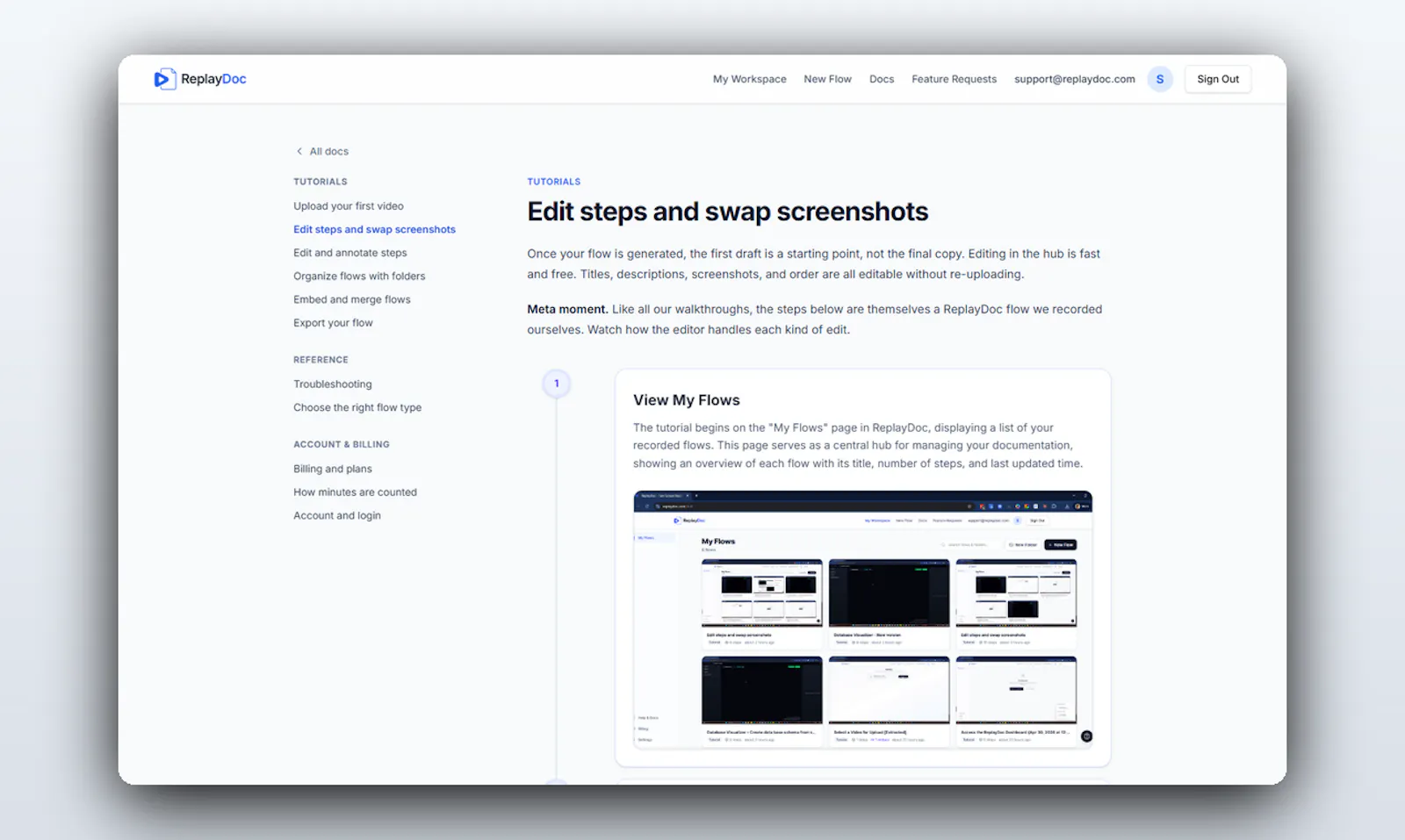Click the TUTORIALS breadcrumb above the title
Viewport: 1405px width, 840px height.
[x=553, y=182]
